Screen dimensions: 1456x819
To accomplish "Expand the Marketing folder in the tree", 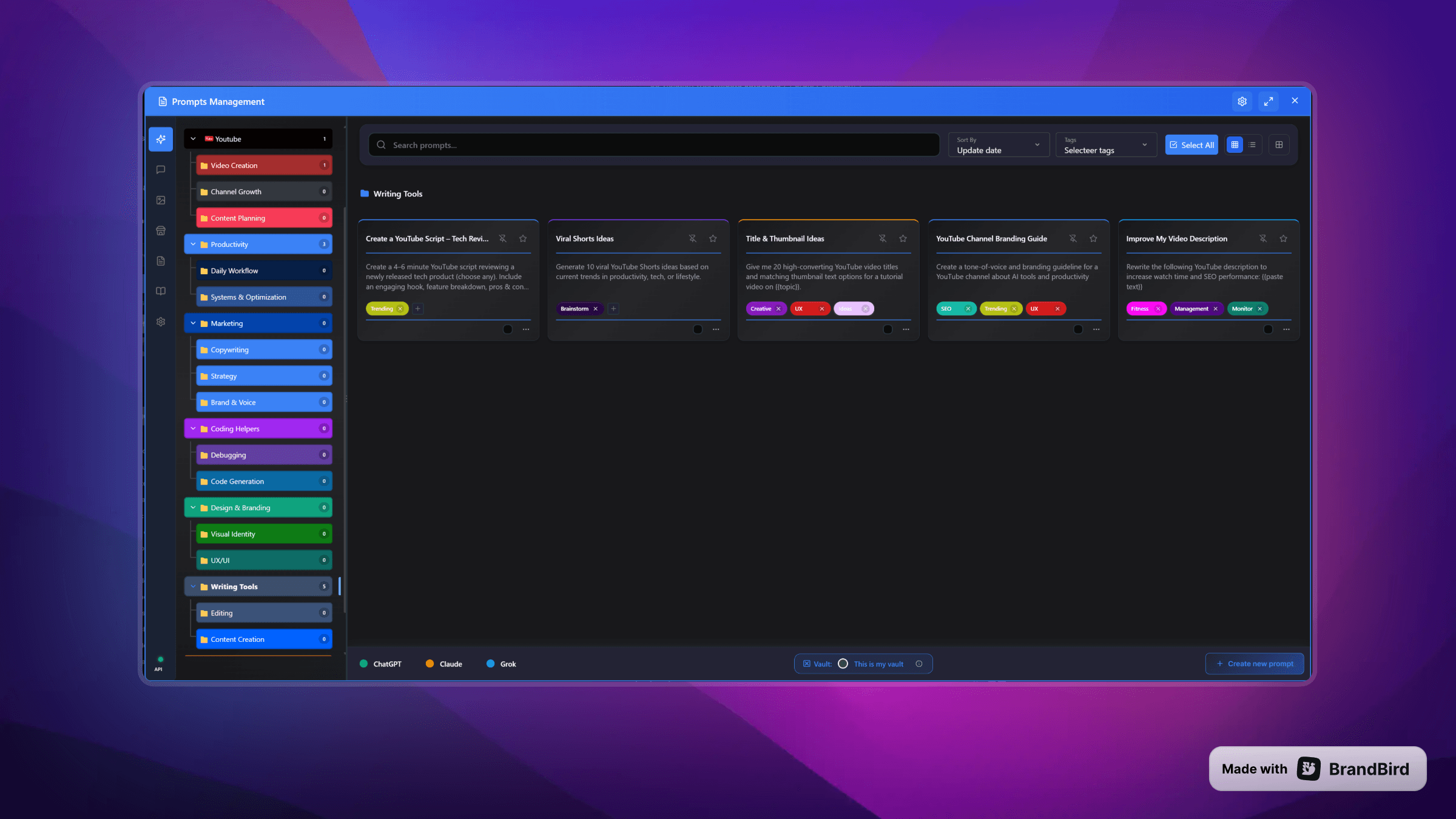I will 193,323.
